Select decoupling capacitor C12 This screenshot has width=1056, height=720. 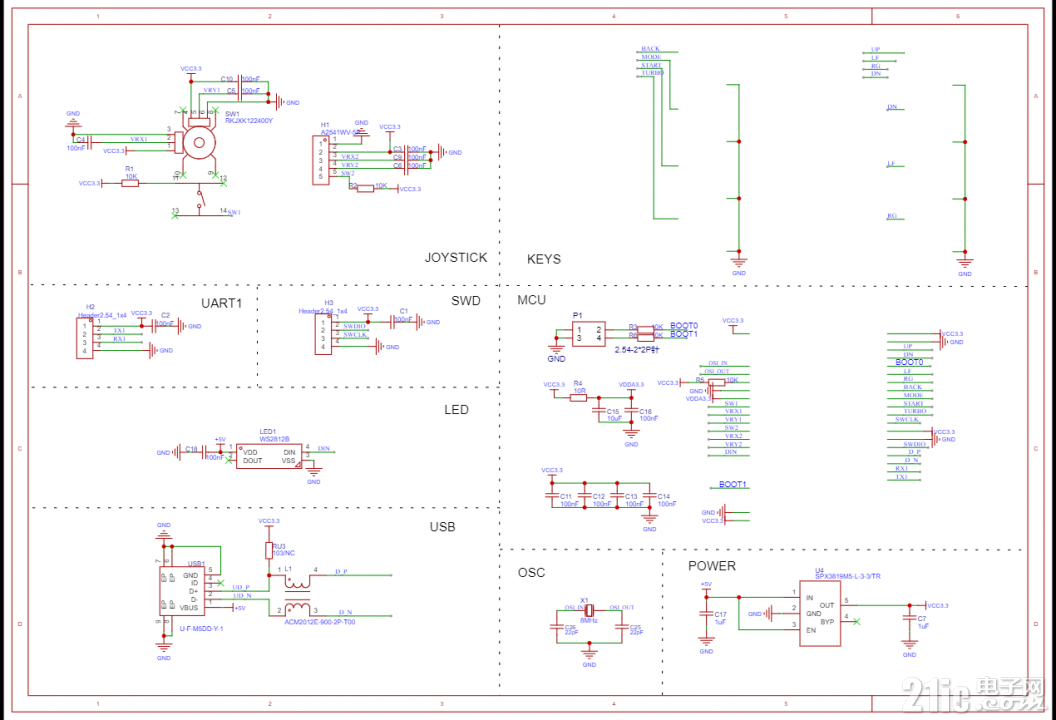click(584, 496)
